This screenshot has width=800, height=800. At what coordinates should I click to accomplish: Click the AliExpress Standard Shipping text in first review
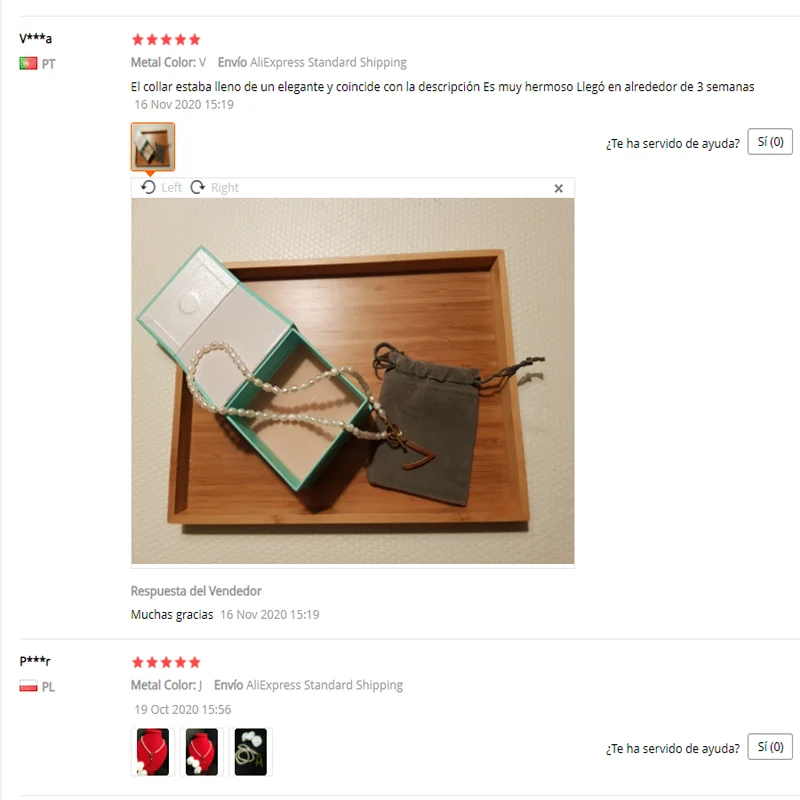pyautogui.click(x=328, y=62)
